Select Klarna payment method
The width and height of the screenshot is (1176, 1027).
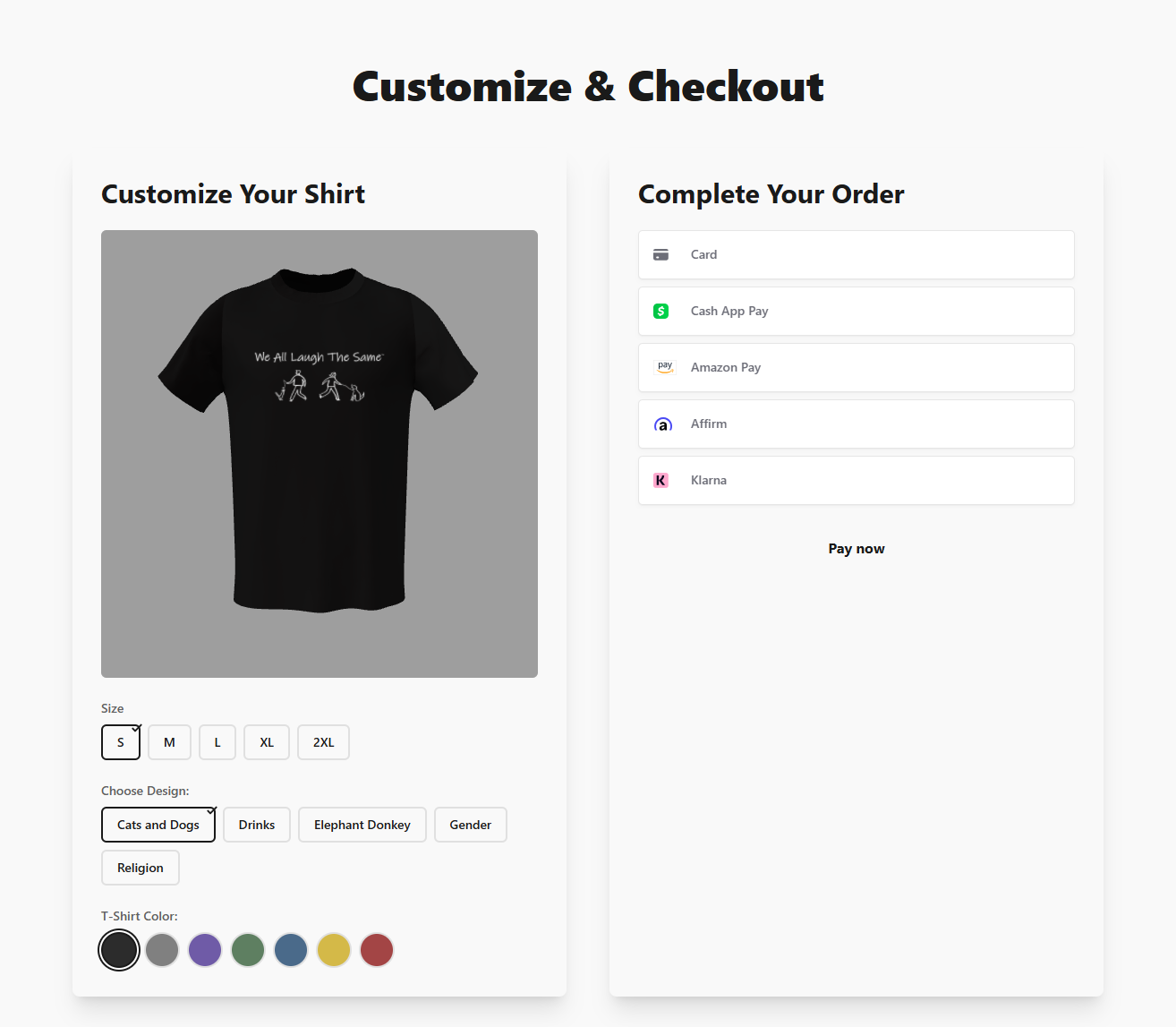click(856, 480)
